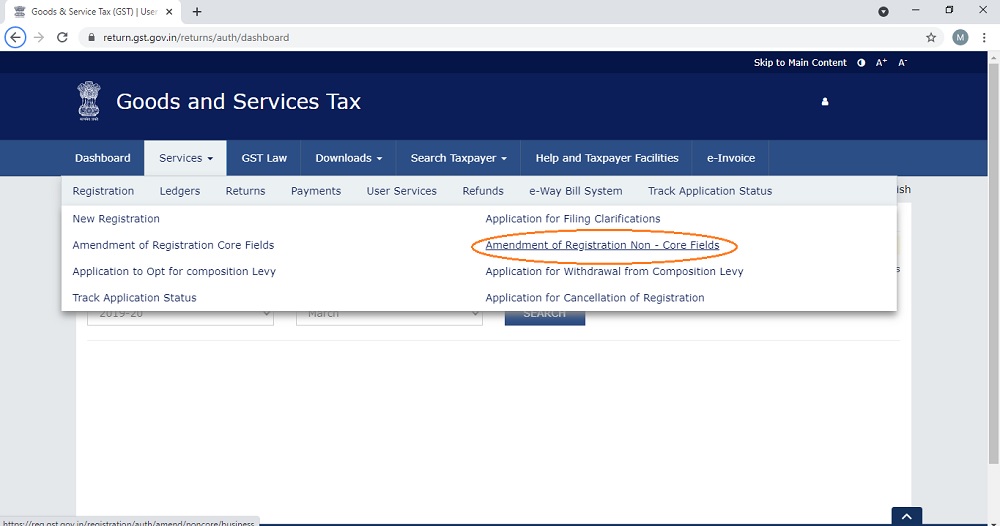This screenshot has width=1000, height=526.
Task: Go back with the browser back arrow
Action: [15, 38]
